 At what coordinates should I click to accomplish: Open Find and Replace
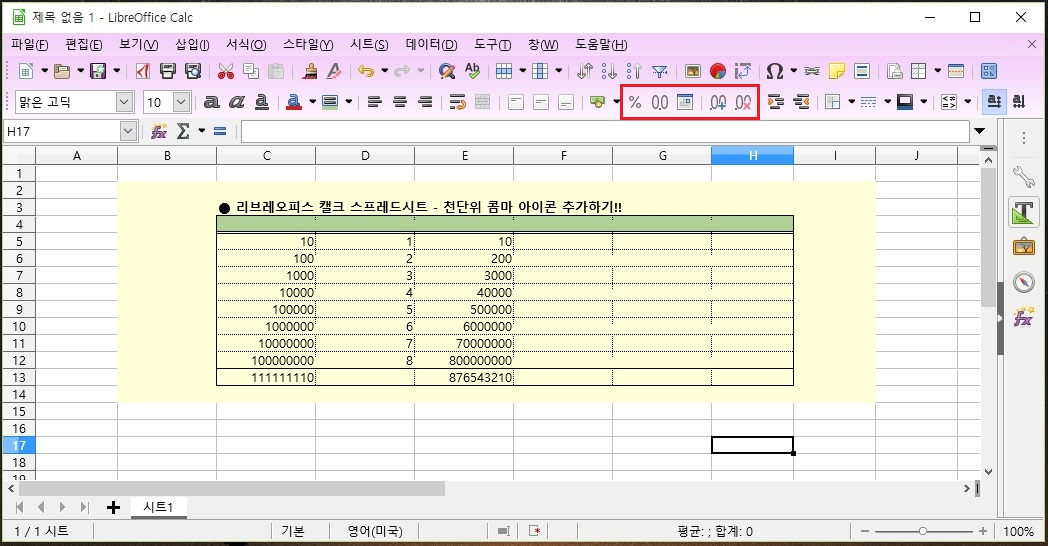[447, 71]
